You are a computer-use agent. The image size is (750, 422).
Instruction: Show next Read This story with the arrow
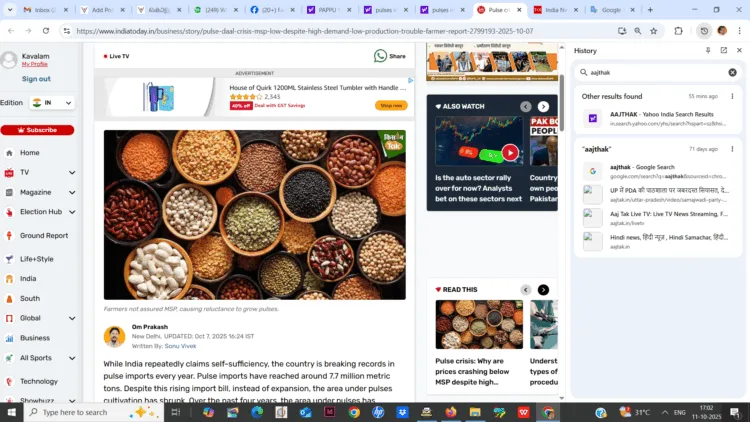tap(543, 290)
